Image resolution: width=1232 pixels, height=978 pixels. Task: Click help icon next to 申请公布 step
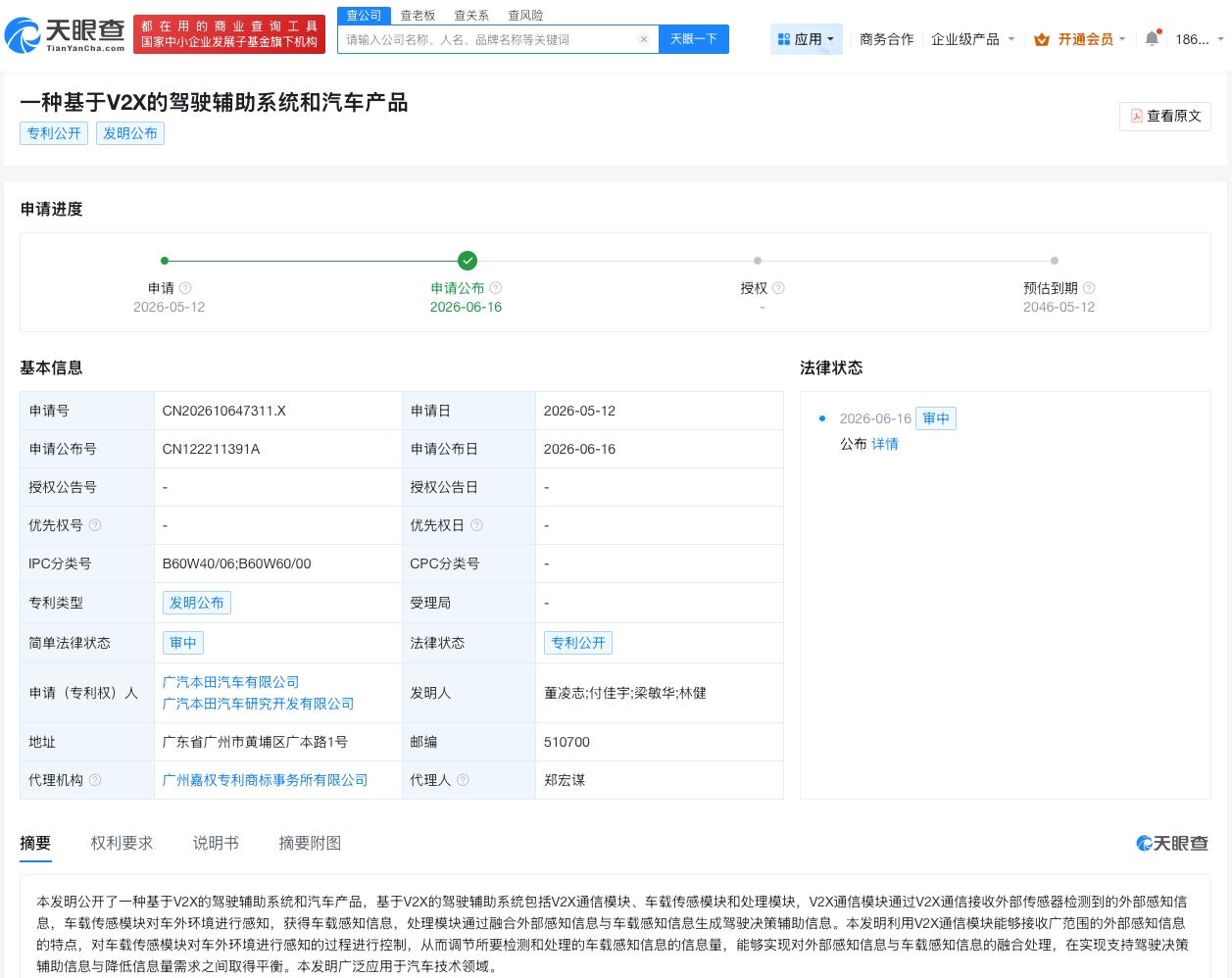pyautogui.click(x=495, y=288)
